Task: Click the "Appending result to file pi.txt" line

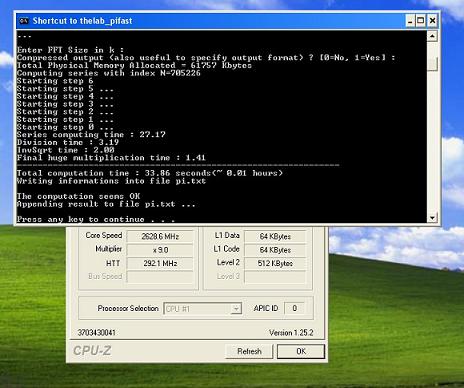Action: tap(106, 204)
